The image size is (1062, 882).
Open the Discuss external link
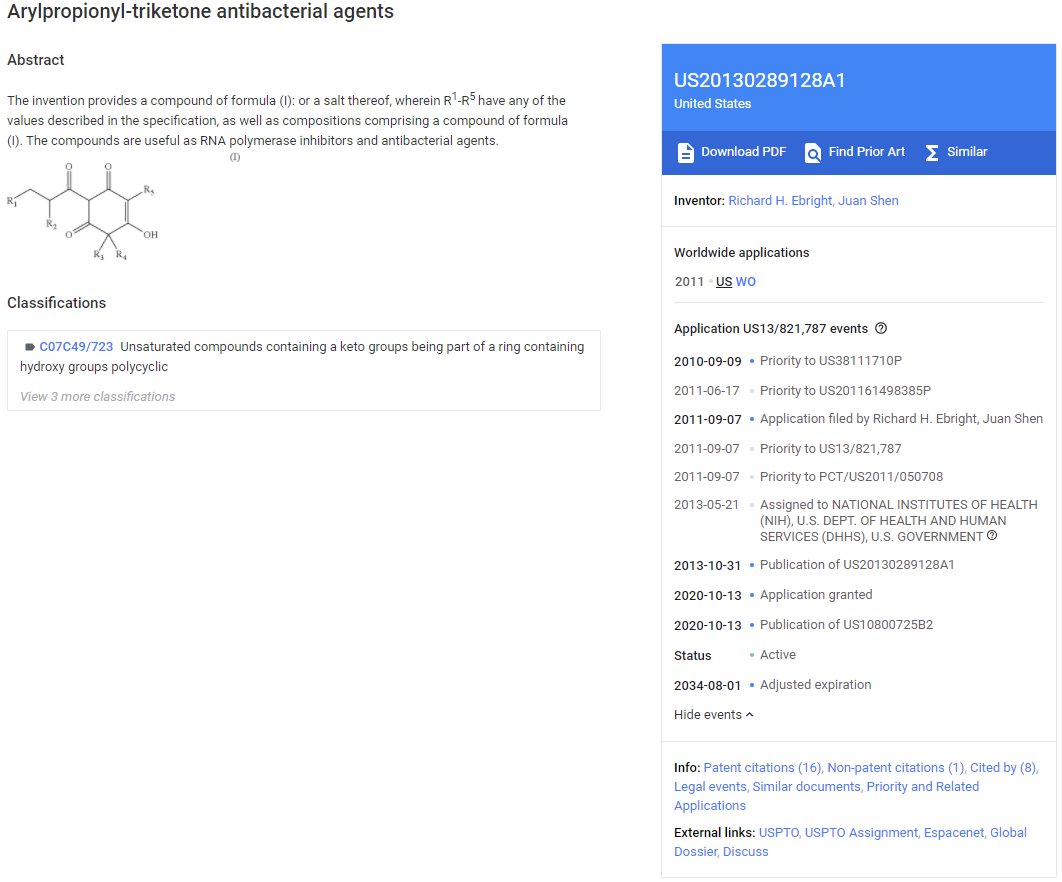coord(745,852)
